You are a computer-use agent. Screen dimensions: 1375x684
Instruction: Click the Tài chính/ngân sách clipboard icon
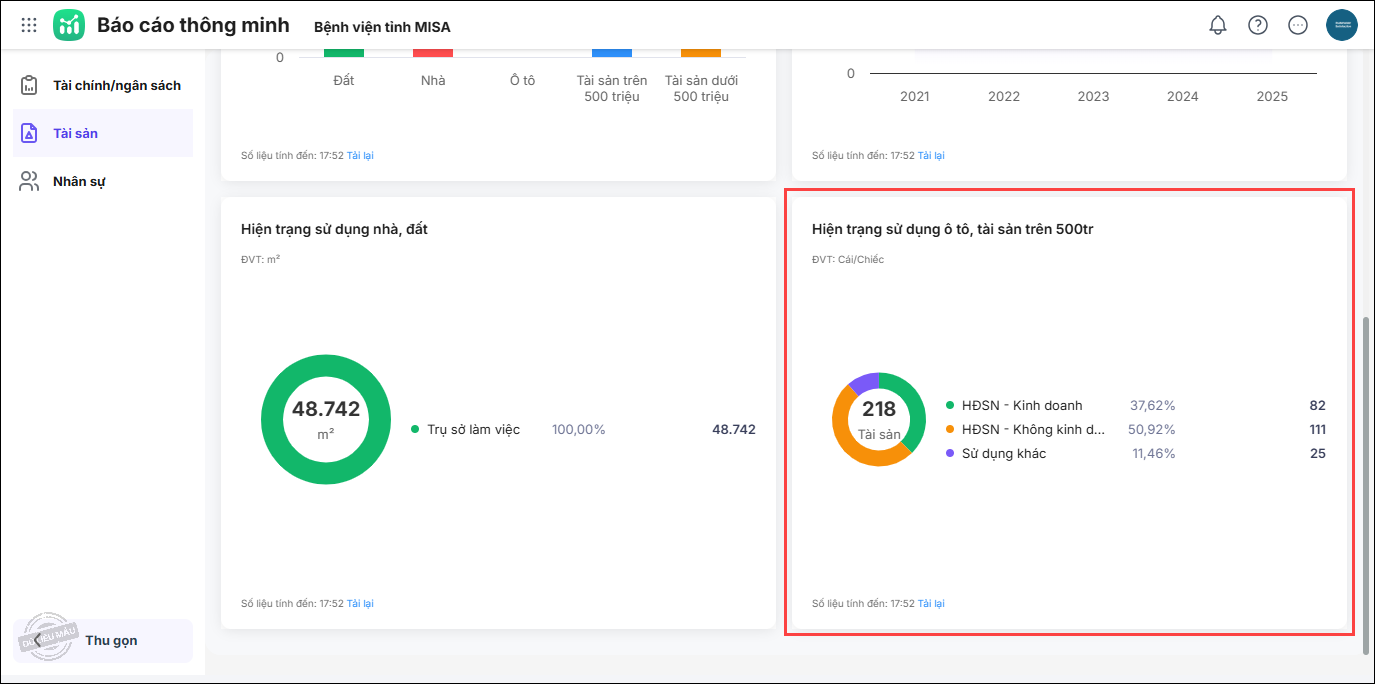(x=29, y=85)
